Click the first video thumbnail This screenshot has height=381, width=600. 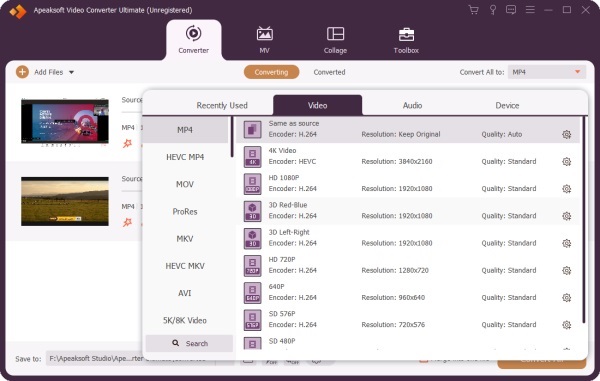click(x=65, y=122)
